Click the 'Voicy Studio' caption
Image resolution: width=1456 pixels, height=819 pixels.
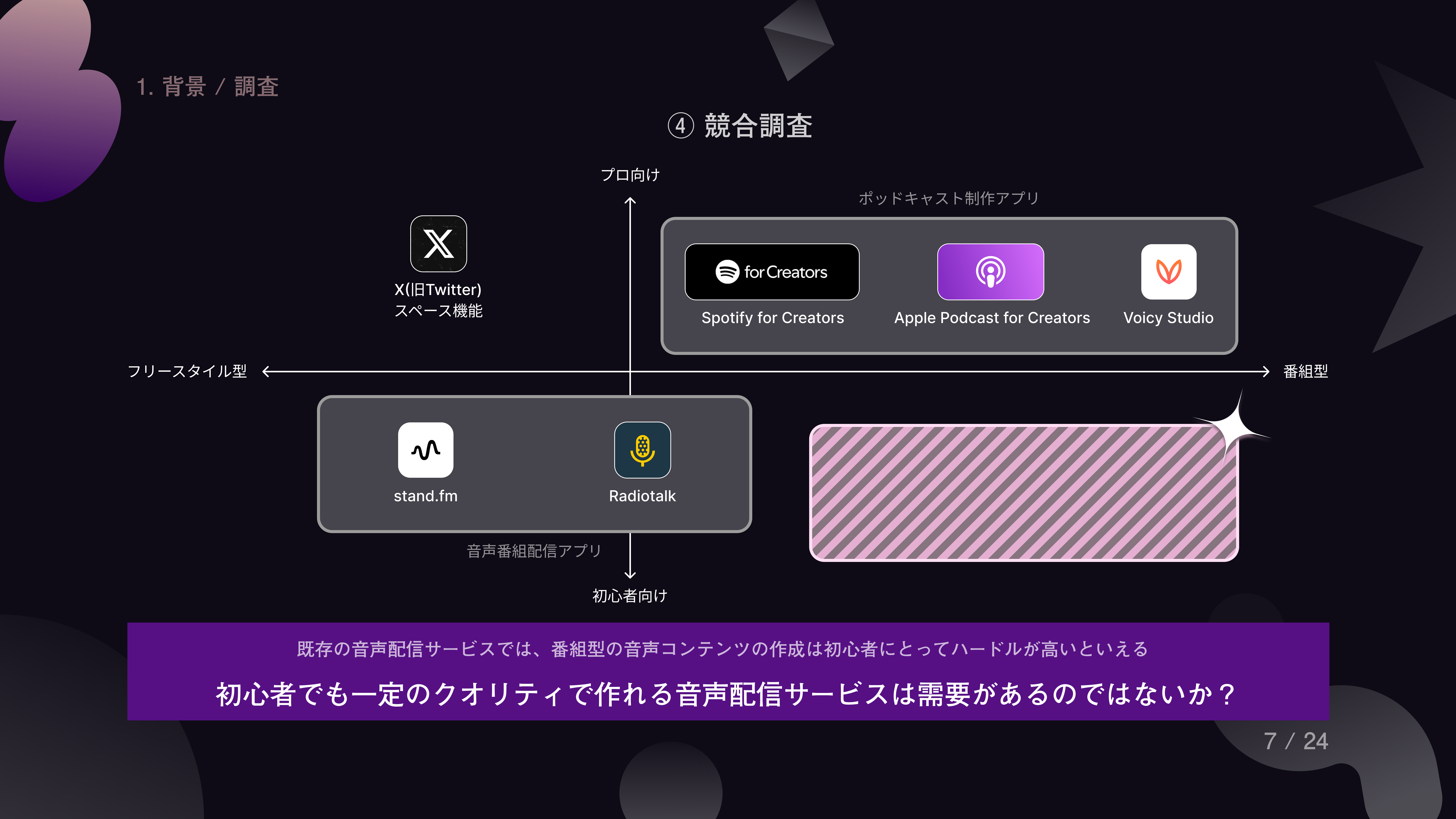[x=1168, y=318]
